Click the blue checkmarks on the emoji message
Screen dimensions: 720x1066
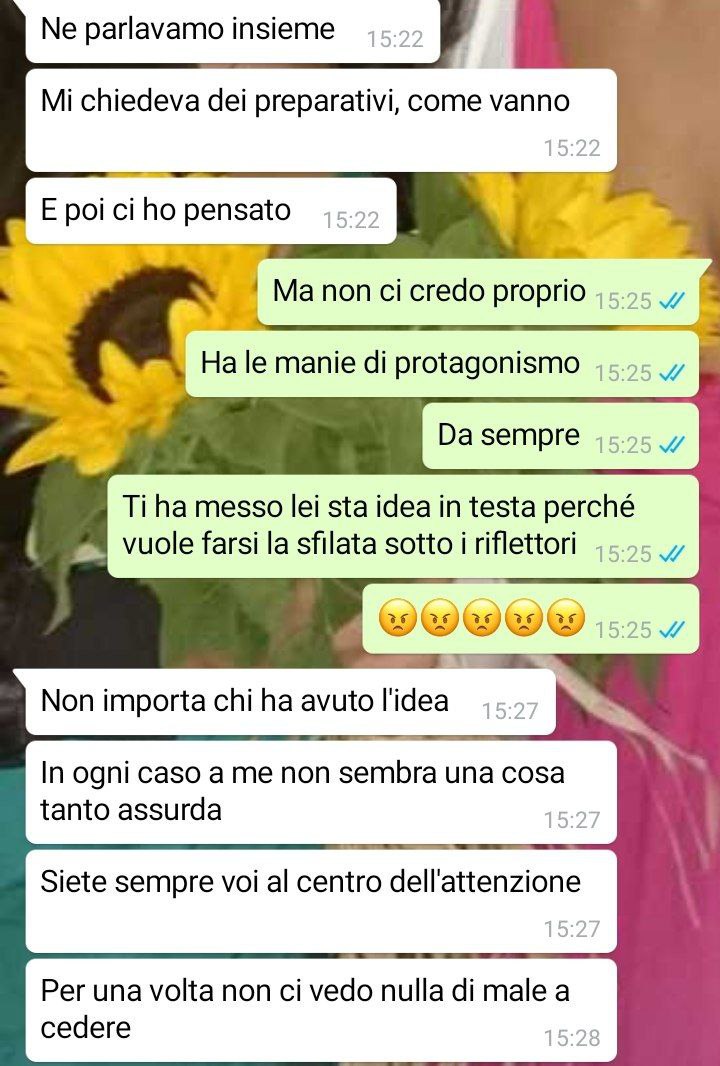tap(672, 630)
